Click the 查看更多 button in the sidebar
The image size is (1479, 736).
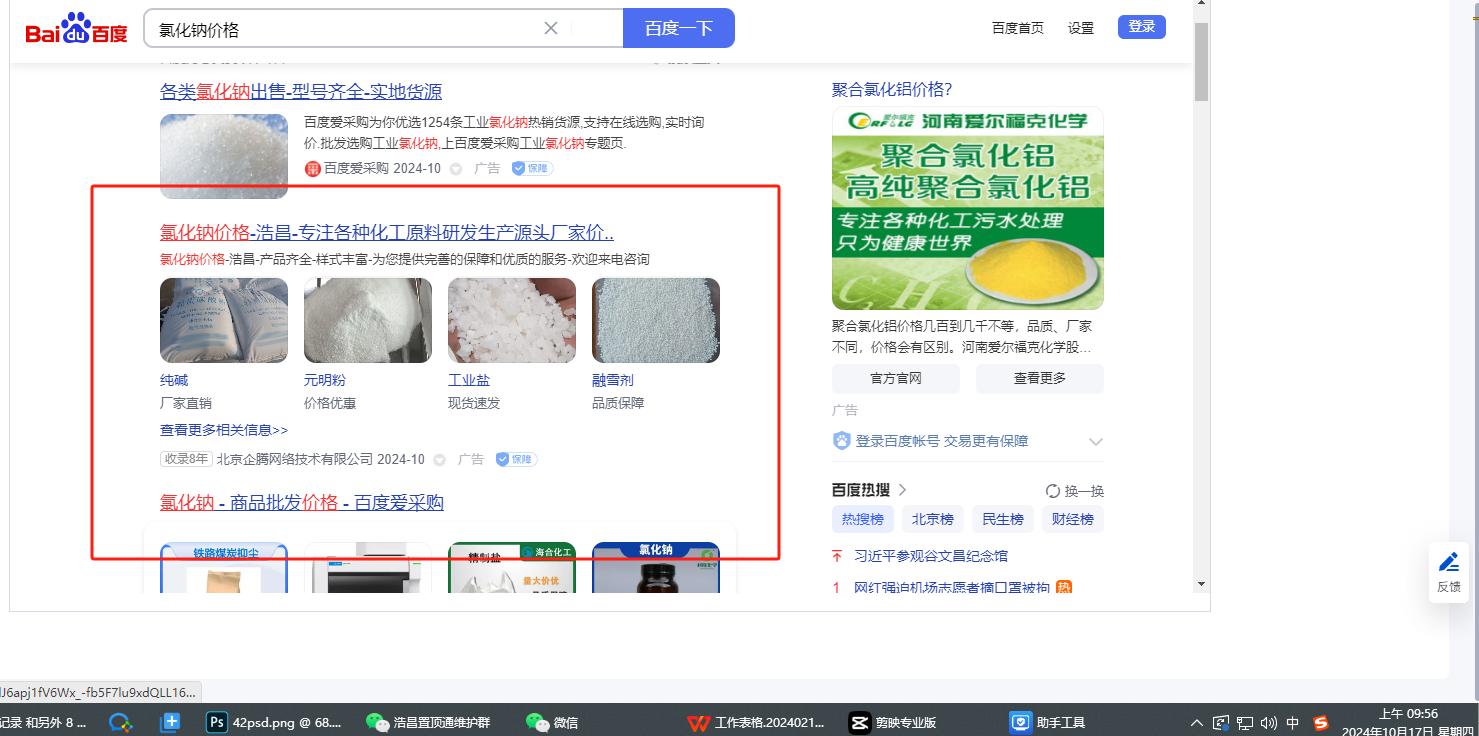click(1040, 379)
